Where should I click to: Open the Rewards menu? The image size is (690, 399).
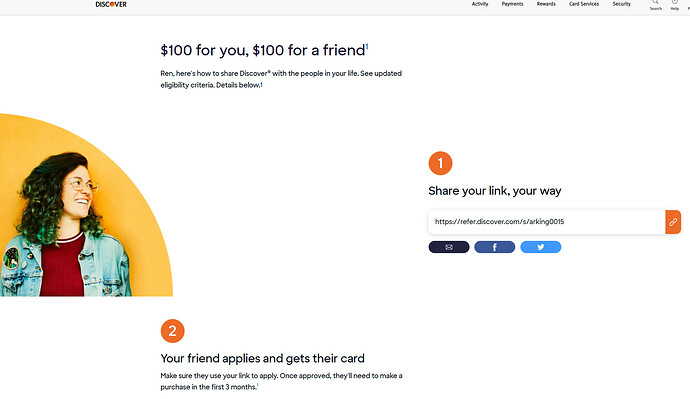[546, 4]
